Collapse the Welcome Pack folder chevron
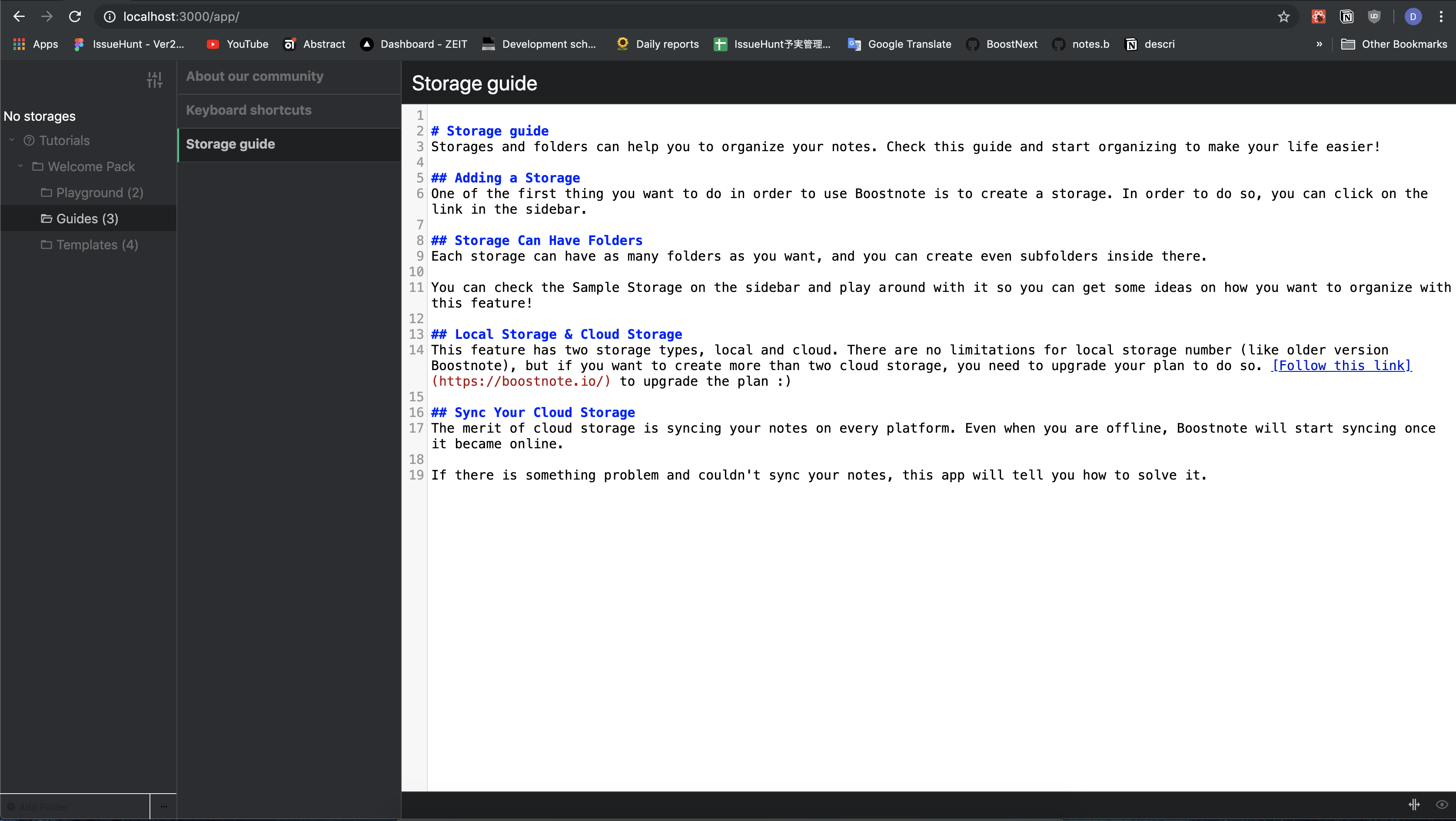This screenshot has height=821, width=1456. [x=20, y=166]
